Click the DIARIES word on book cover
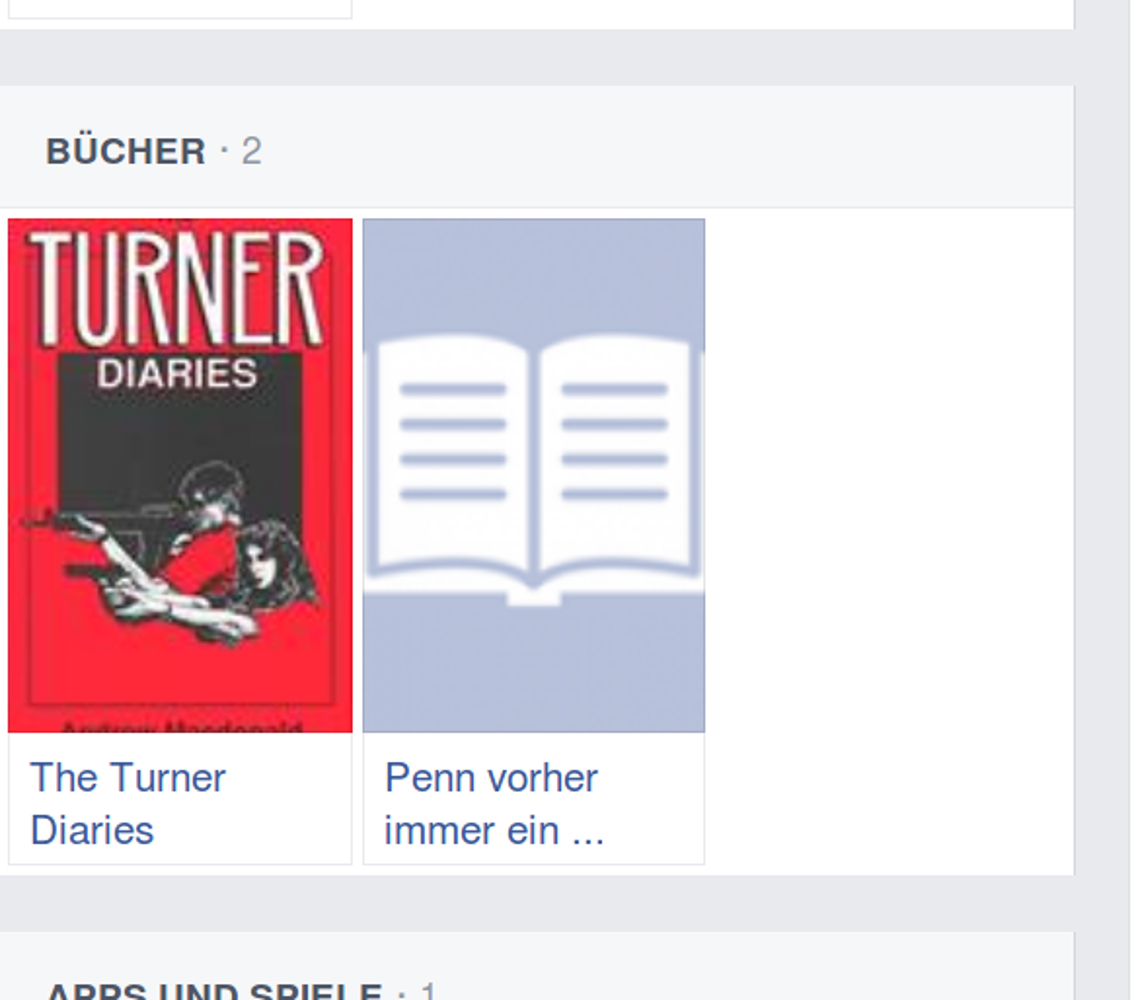This screenshot has height=1000, width=1136. pyautogui.click(x=178, y=374)
